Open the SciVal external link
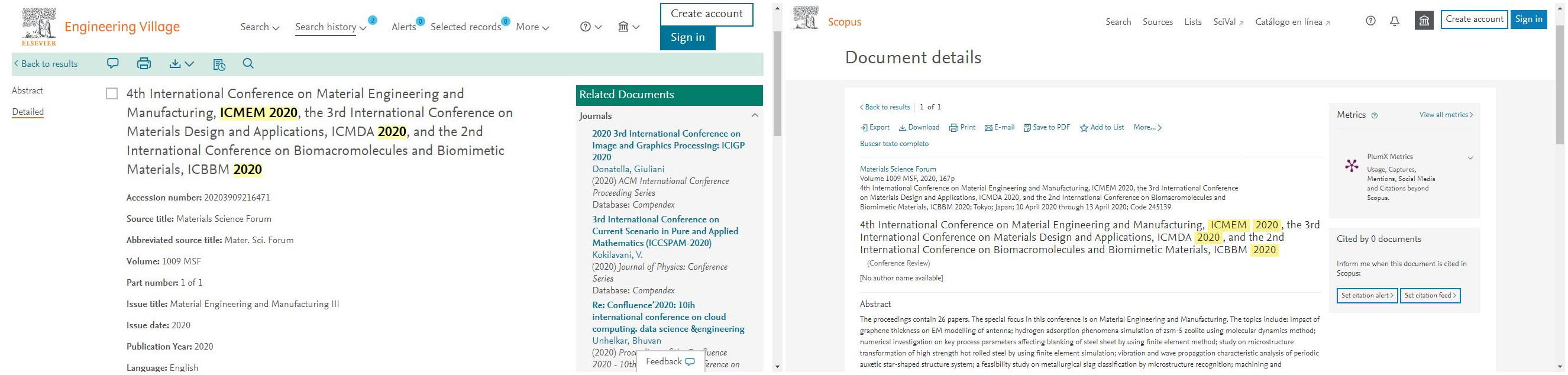Image resolution: width=1568 pixels, height=375 pixels. point(1228,22)
